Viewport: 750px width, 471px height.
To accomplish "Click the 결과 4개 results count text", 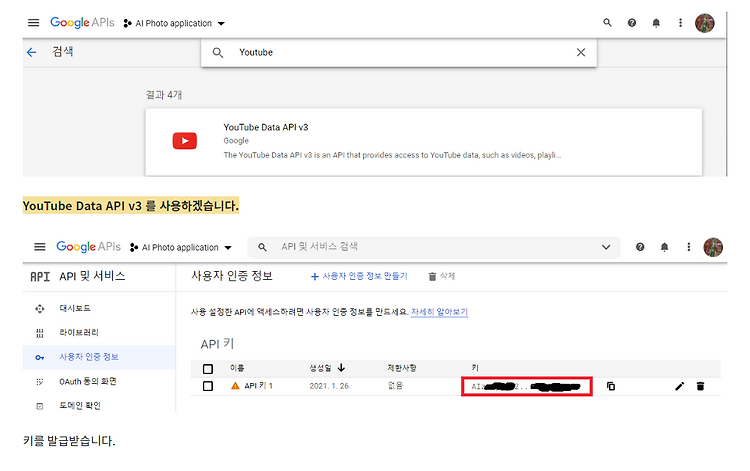I will [x=164, y=95].
